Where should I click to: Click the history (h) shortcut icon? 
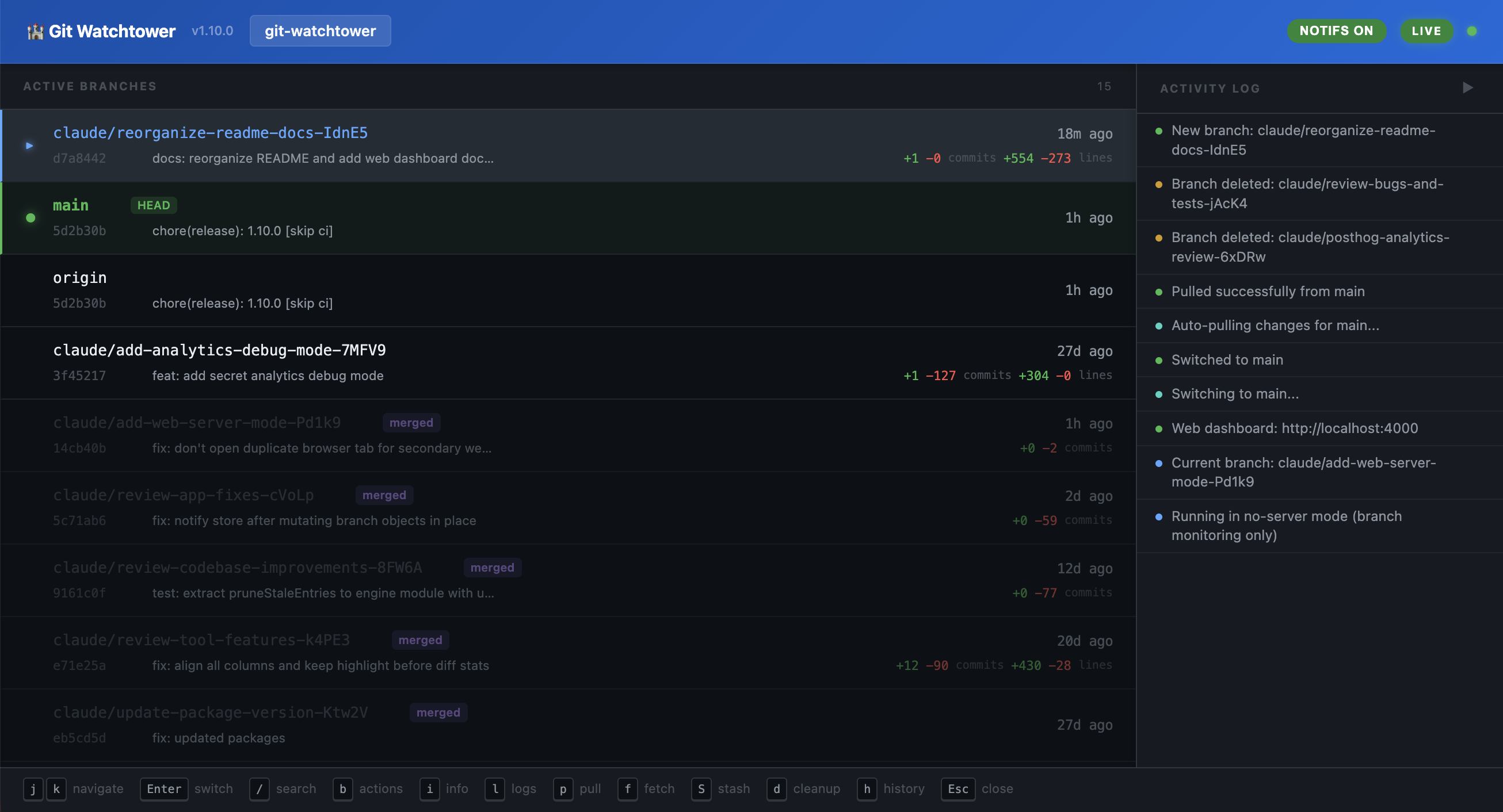point(867,789)
